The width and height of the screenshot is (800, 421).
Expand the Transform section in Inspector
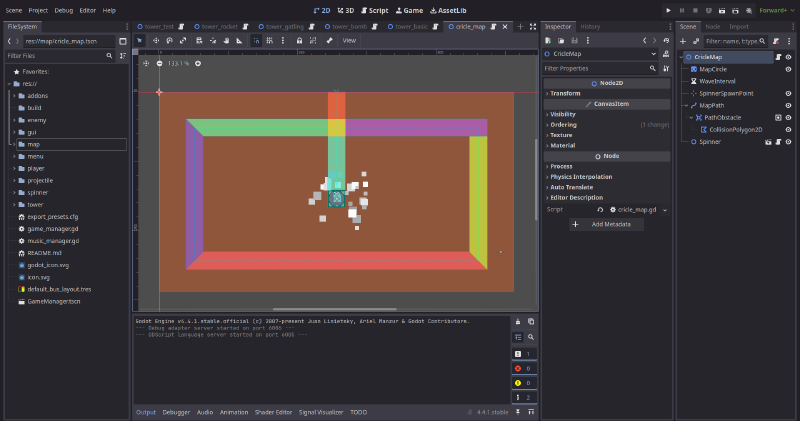(x=565, y=93)
